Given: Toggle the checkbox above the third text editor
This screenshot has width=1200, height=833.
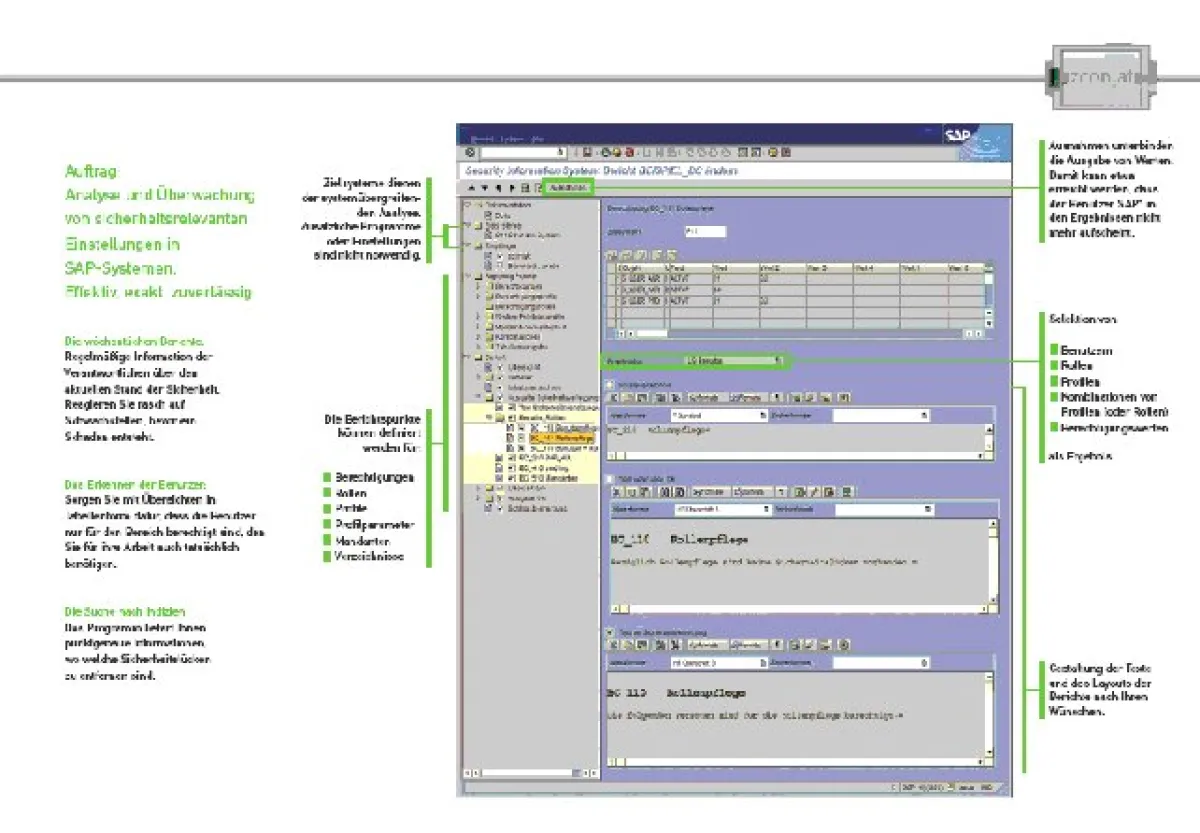Looking at the screenshot, I should [x=610, y=632].
